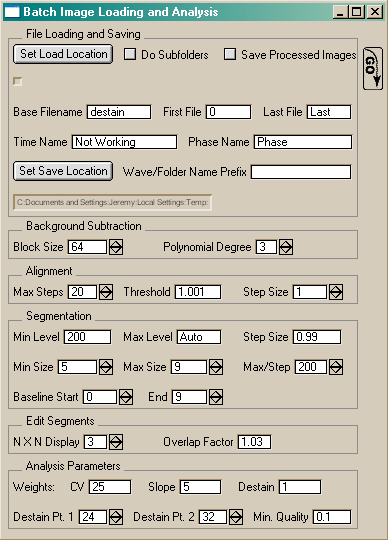Click the Max Steps stepper arrows
The height and width of the screenshot is (540, 388).
(106, 292)
